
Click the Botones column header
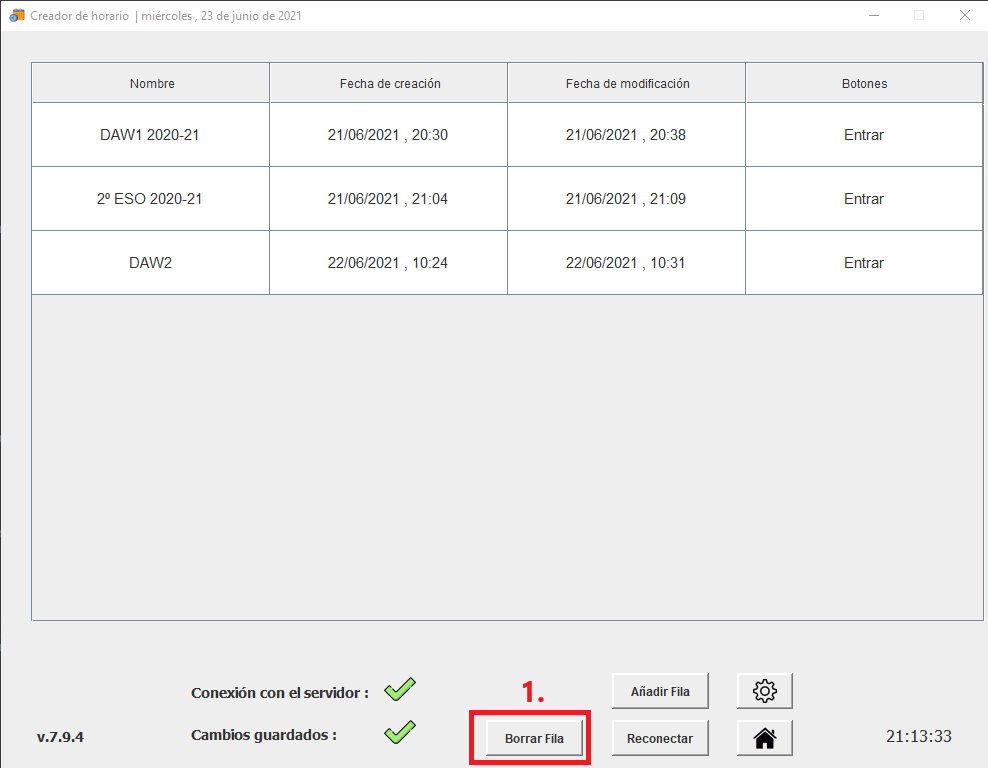coord(864,84)
